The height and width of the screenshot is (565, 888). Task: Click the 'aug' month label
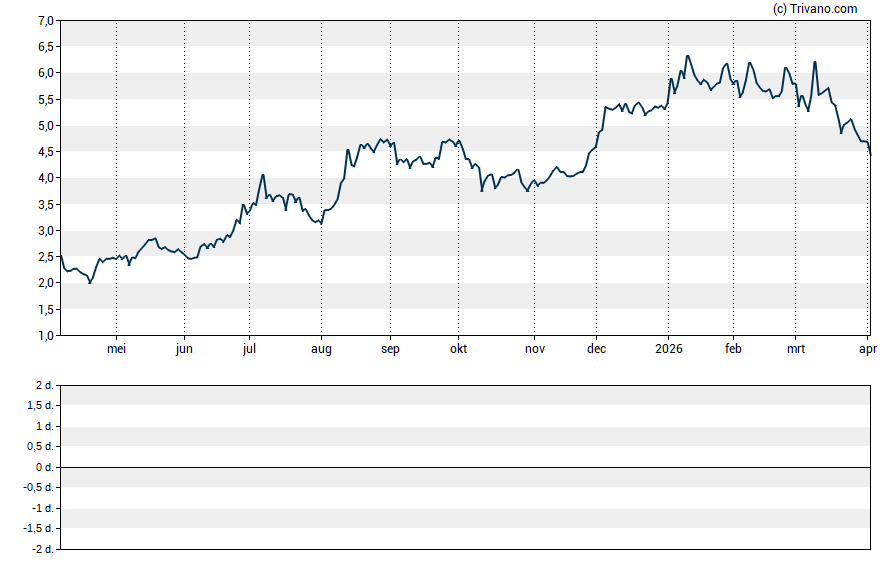click(321, 349)
